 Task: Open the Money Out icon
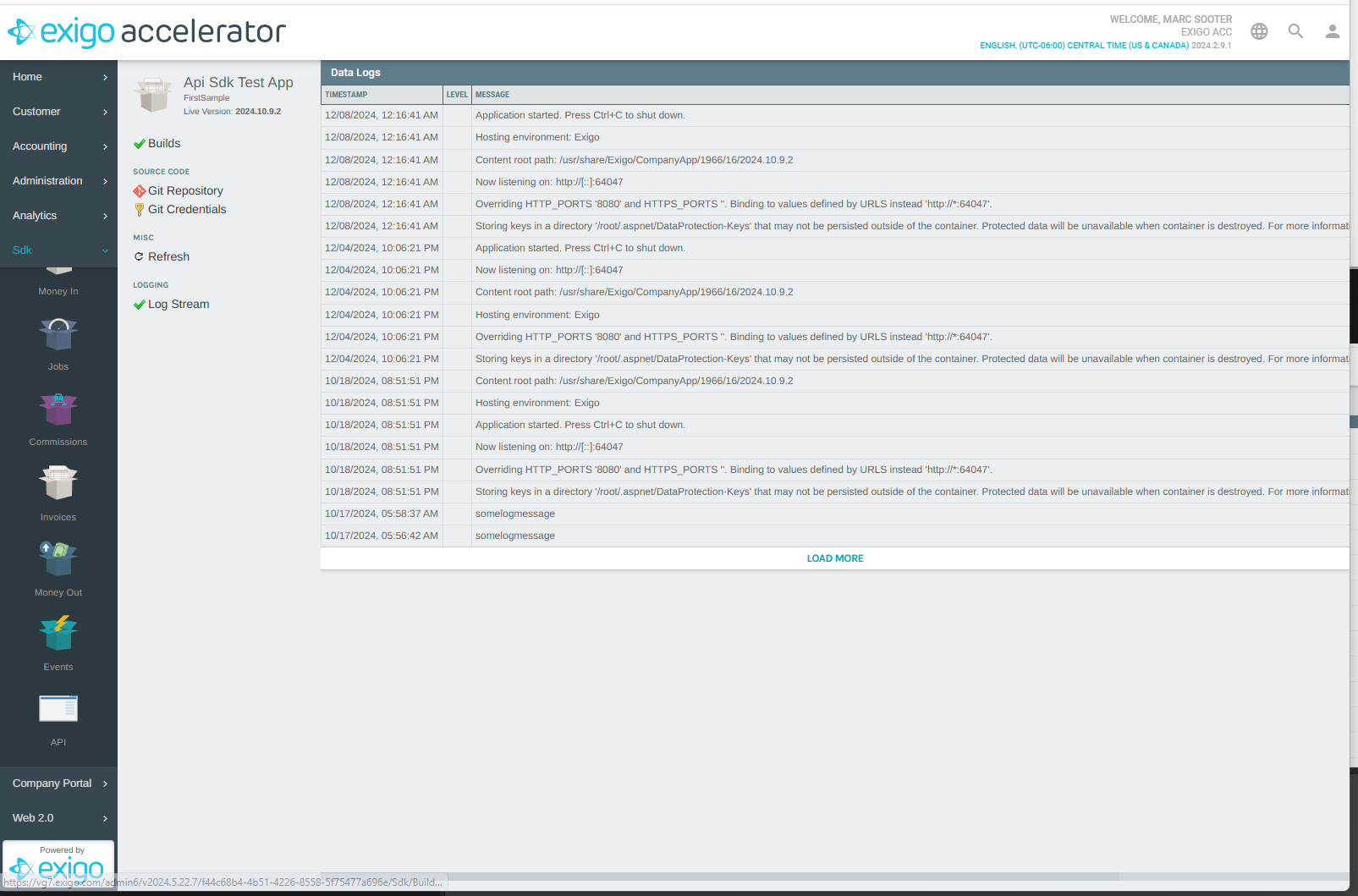coord(58,559)
